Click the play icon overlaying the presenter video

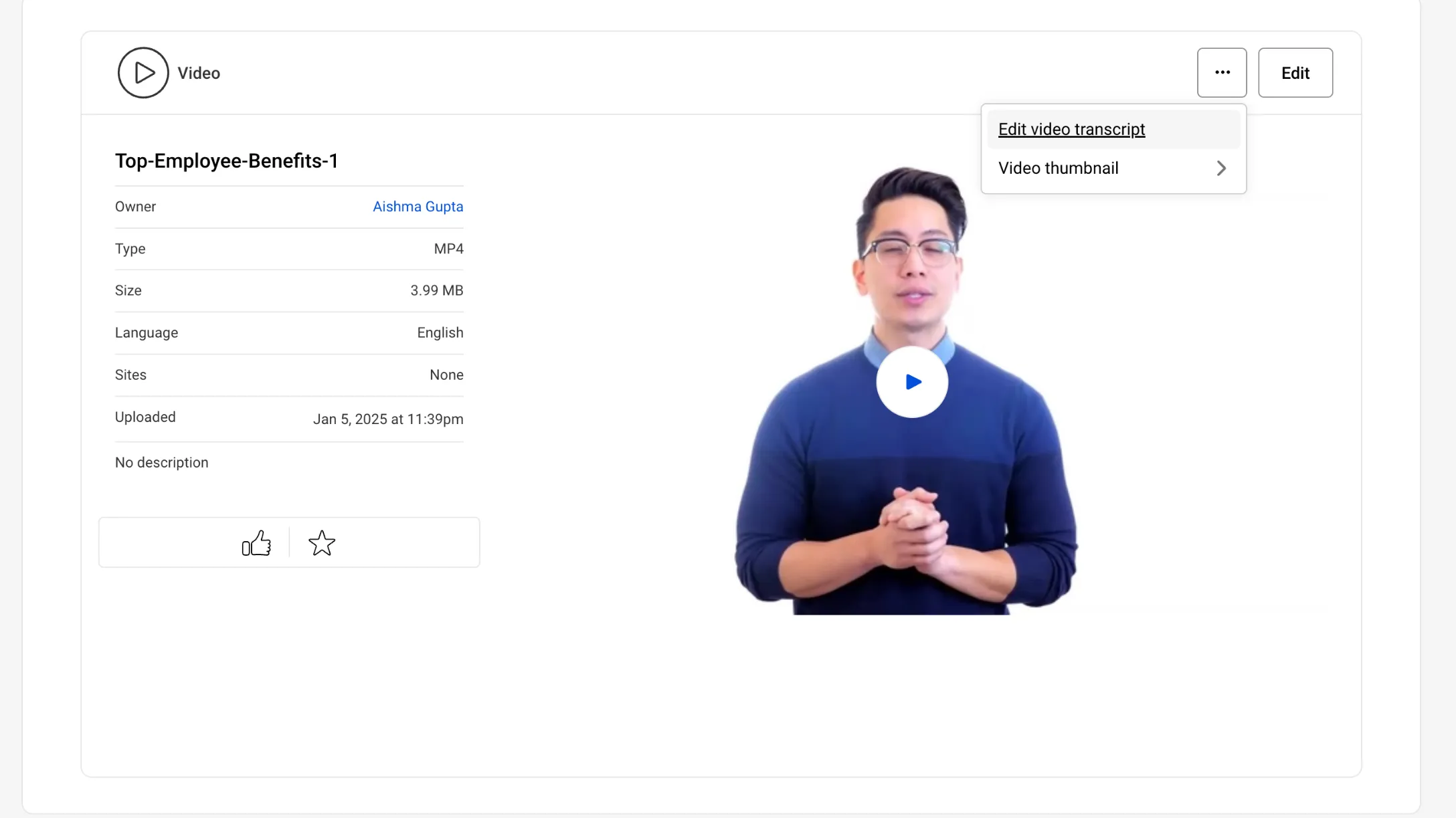pyautogui.click(x=911, y=381)
